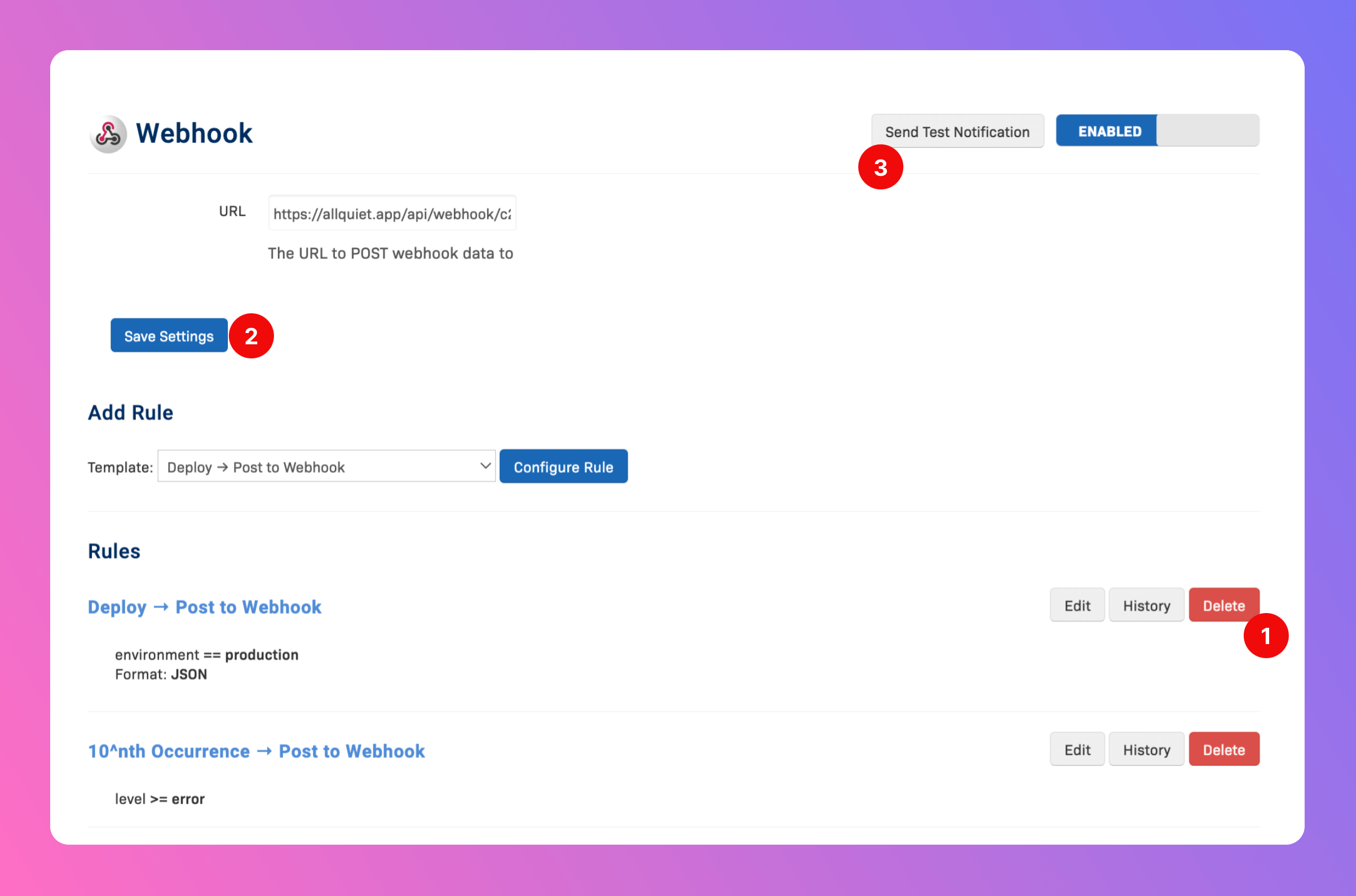View History of Deploy rule
The width and height of the screenshot is (1356, 896).
point(1146,605)
